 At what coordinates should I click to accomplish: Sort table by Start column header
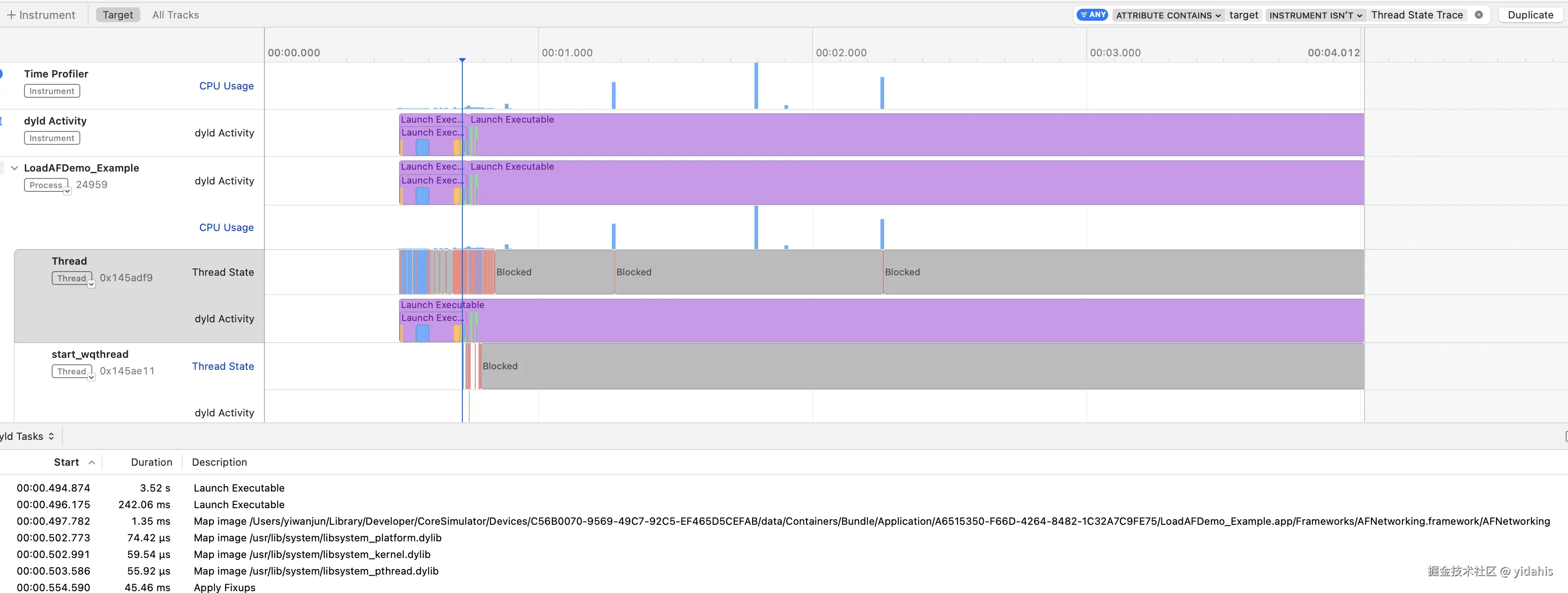pos(66,462)
